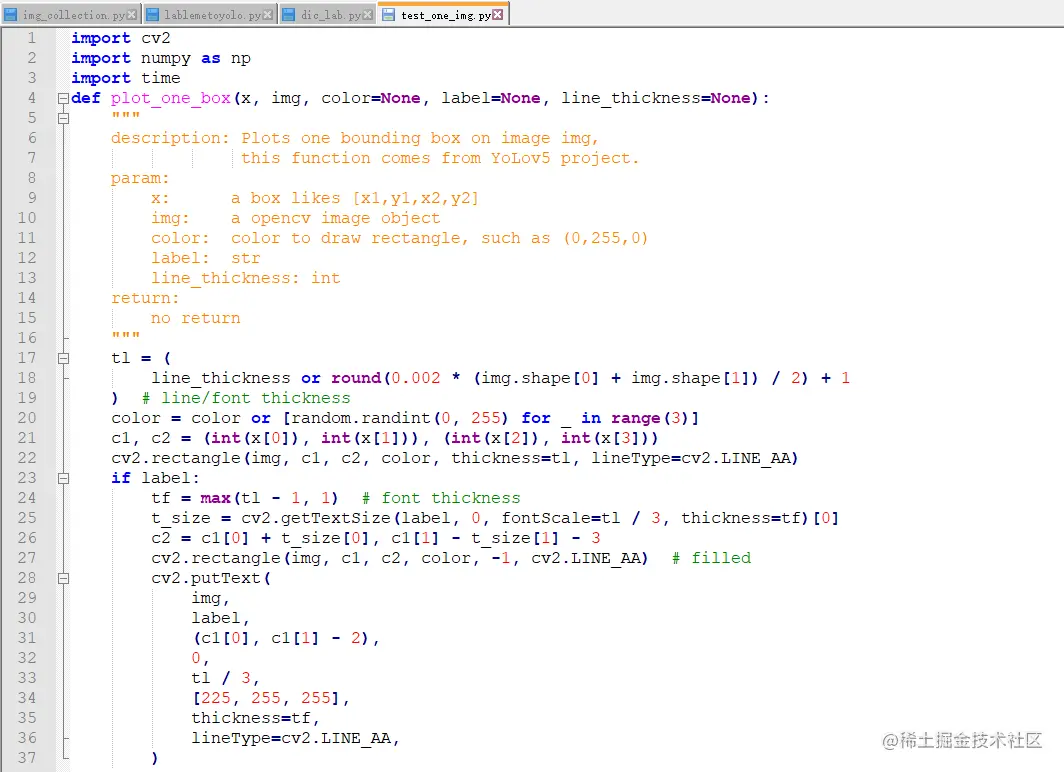The width and height of the screenshot is (1064, 772).
Task: Switch to the img_collection.py tab
Action: pyautogui.click(x=71, y=14)
